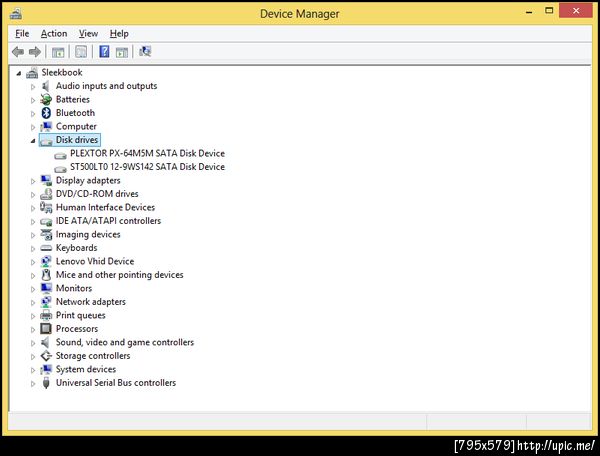600x456 pixels.
Task: Select the Processors label
Action: (x=77, y=329)
